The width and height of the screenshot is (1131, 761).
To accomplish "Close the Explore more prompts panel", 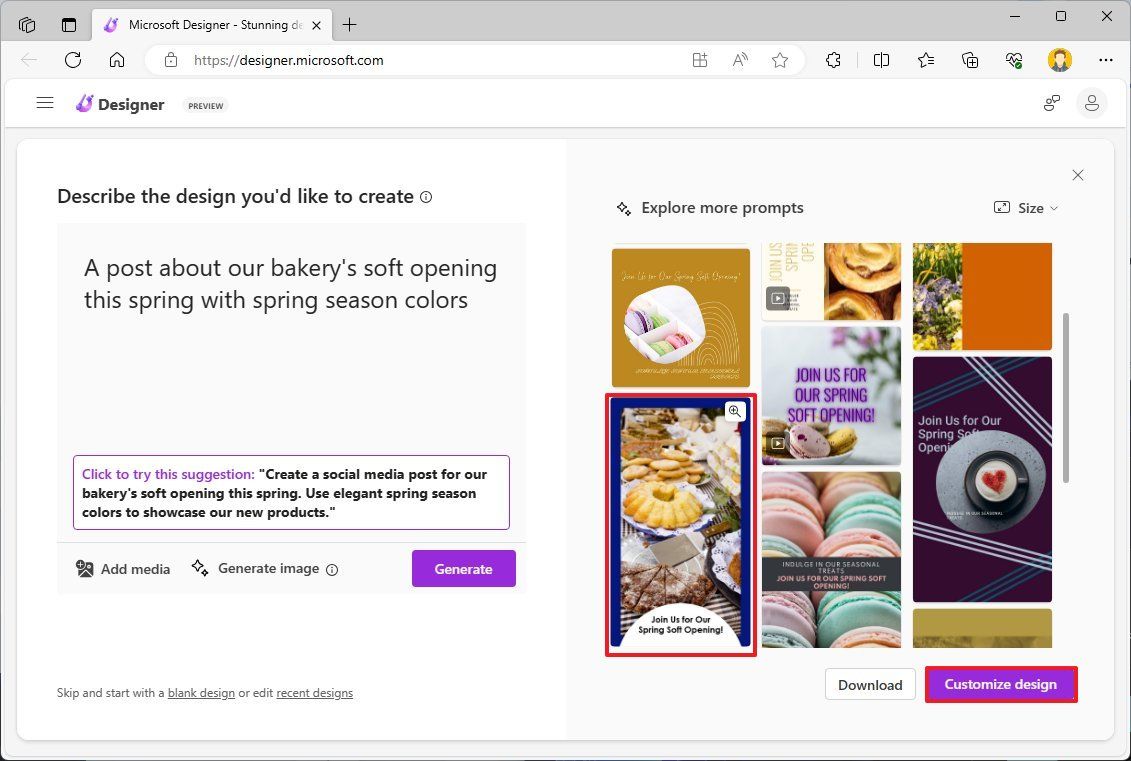I will point(1078,175).
